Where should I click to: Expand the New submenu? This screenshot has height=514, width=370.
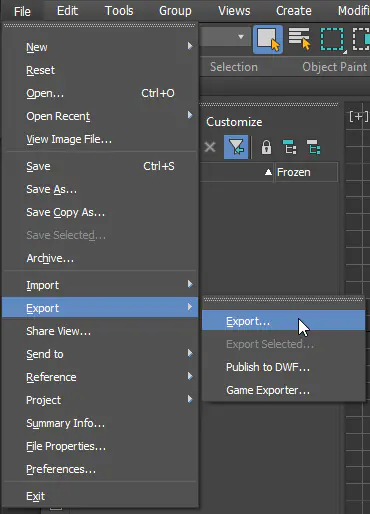pos(100,47)
